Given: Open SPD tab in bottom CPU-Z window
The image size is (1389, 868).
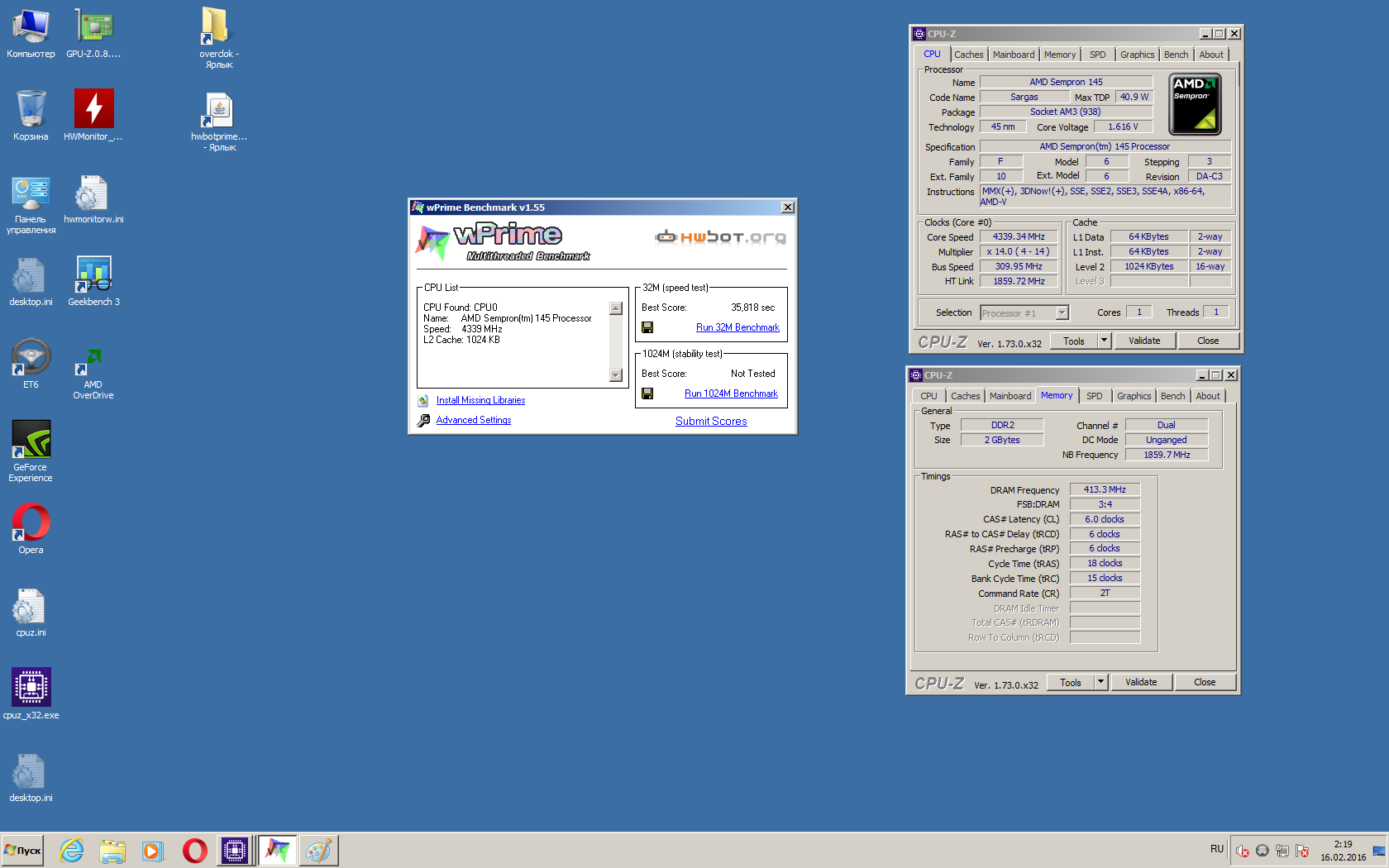Looking at the screenshot, I should [1094, 396].
